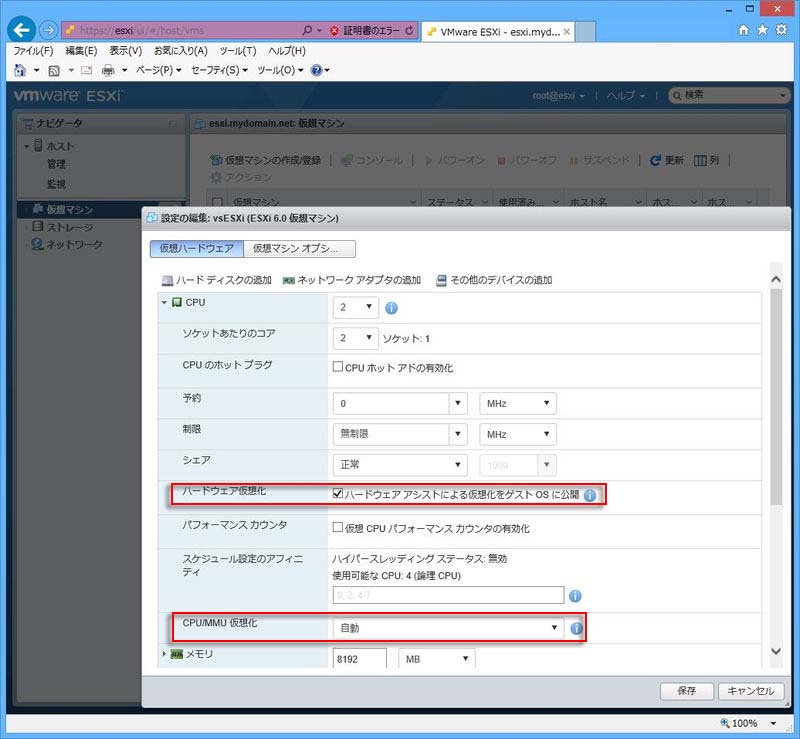Click the キャンセル button
The image size is (800, 739).
point(751,691)
